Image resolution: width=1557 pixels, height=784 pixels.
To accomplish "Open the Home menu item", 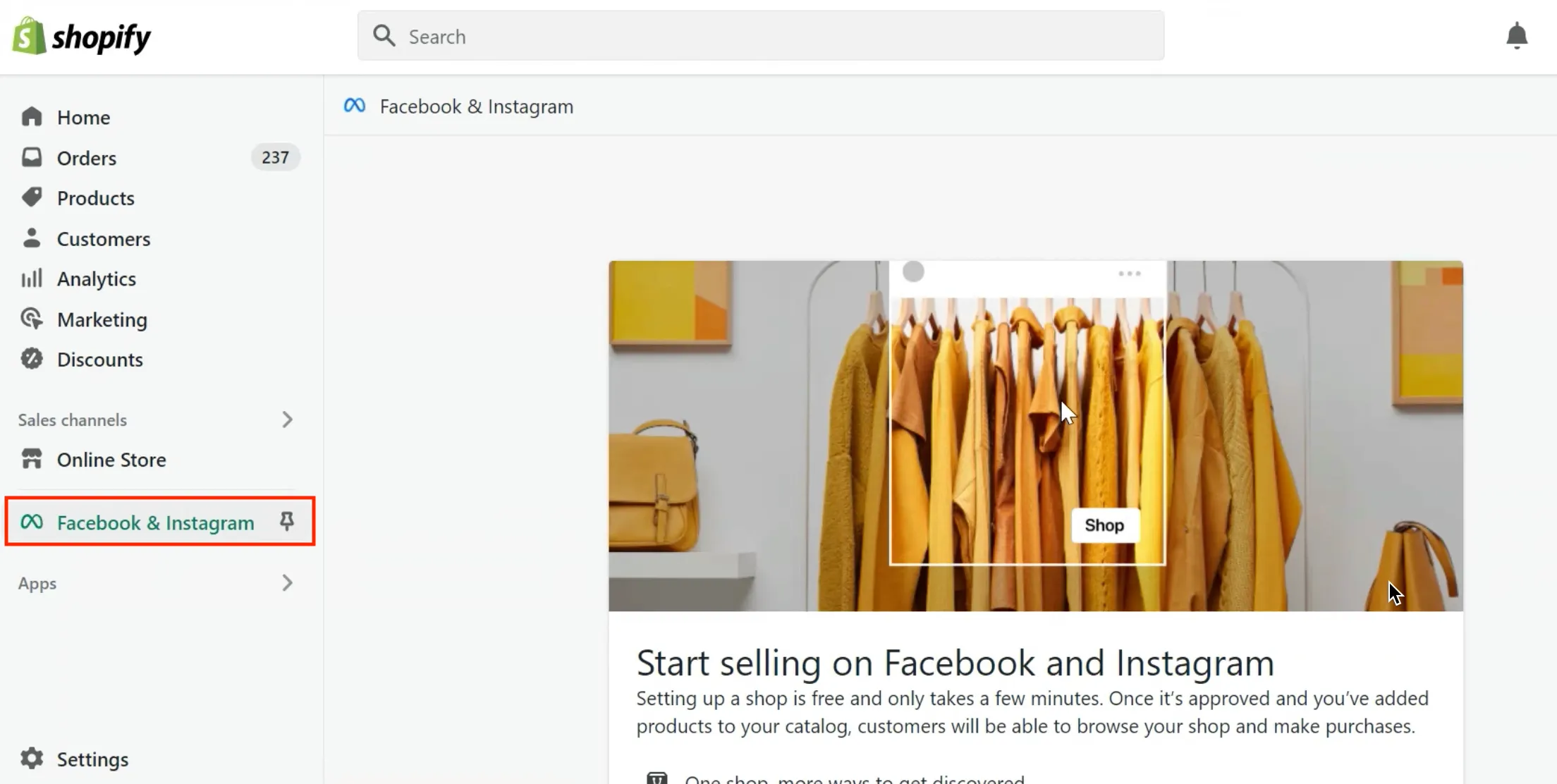I will pos(83,117).
